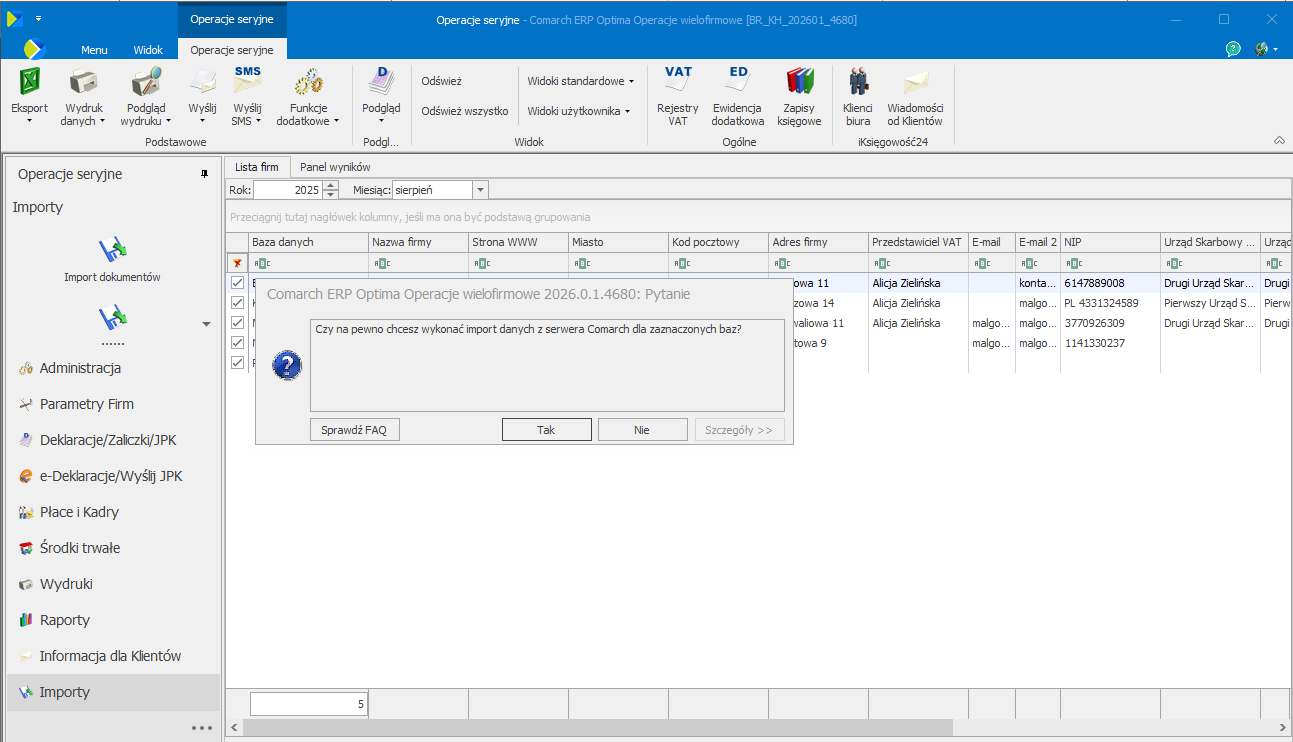Uncheck row with NIP PL 4331324589
Screen dimensions: 1293x742
[x=237, y=303]
